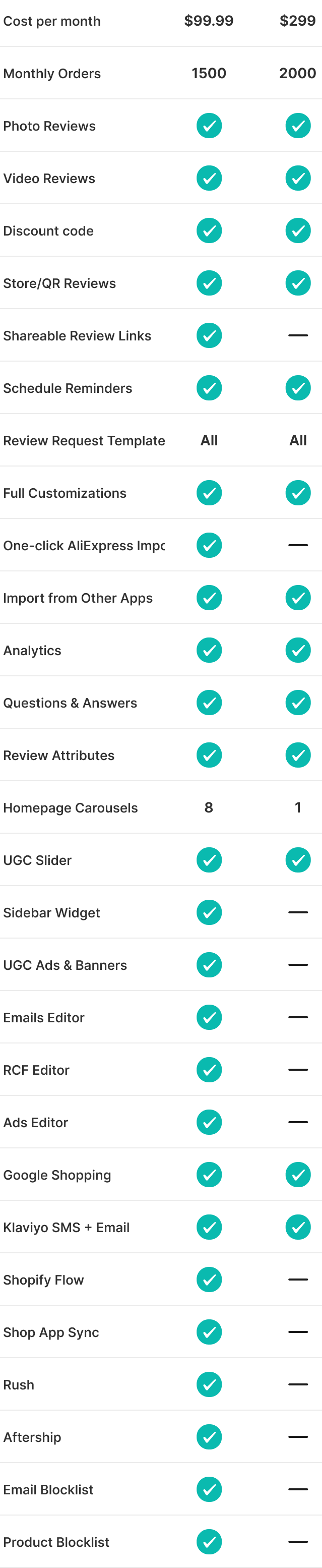Screen dimensions: 322x1568
Task: Click Google Shopping checkmark in $299 column
Action: pyautogui.click(x=298, y=1175)
